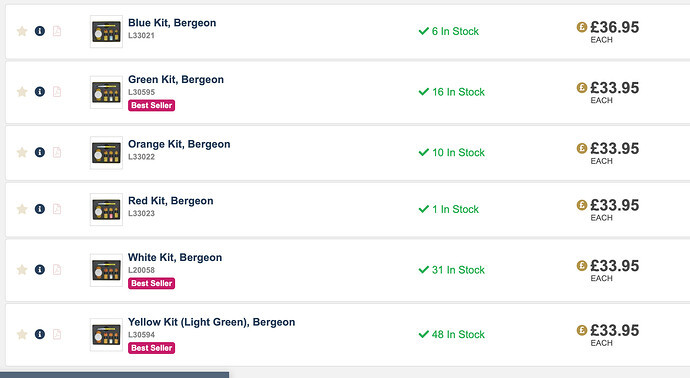Click the £36.95 price for Blue Kit

point(614,27)
